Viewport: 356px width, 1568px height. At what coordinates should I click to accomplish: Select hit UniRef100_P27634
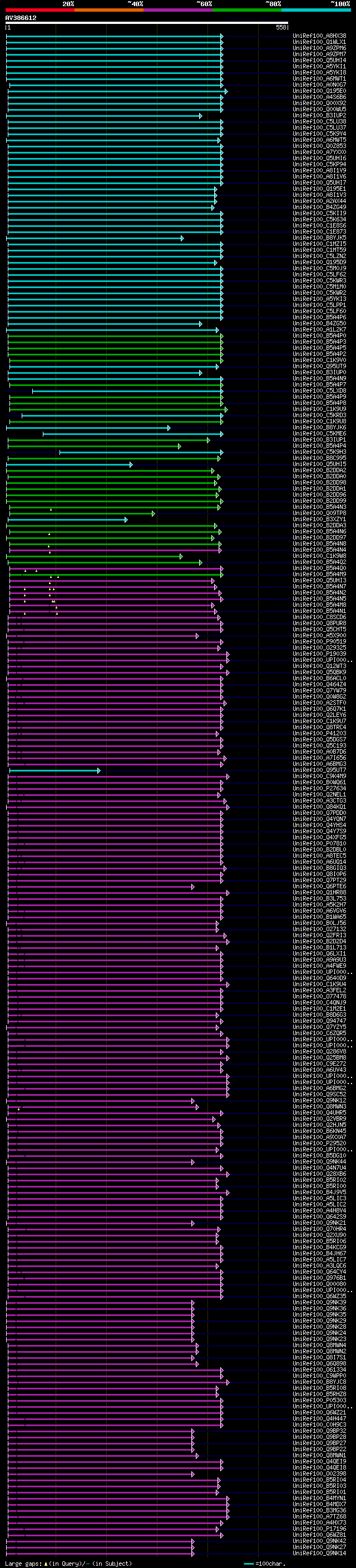coord(319,788)
